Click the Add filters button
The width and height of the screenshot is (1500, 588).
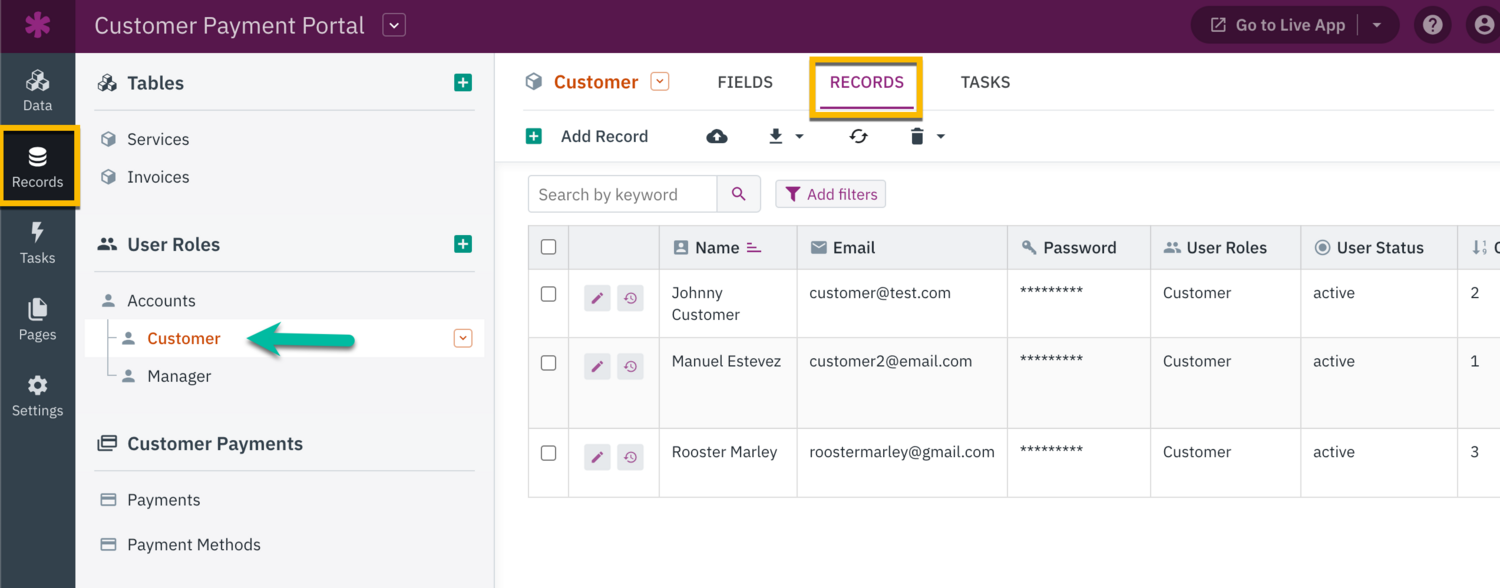coord(830,195)
